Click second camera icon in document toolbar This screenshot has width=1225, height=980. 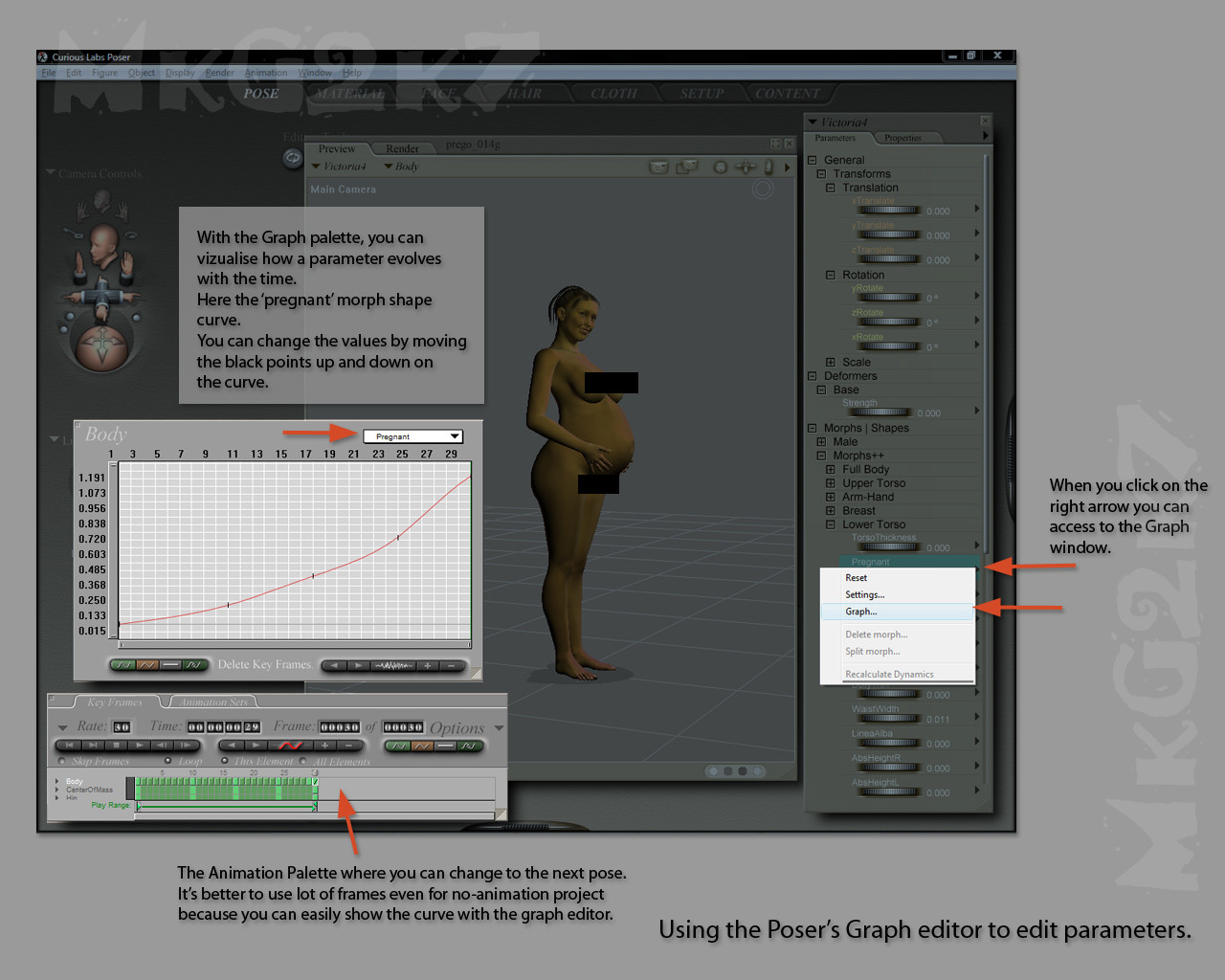(x=687, y=167)
